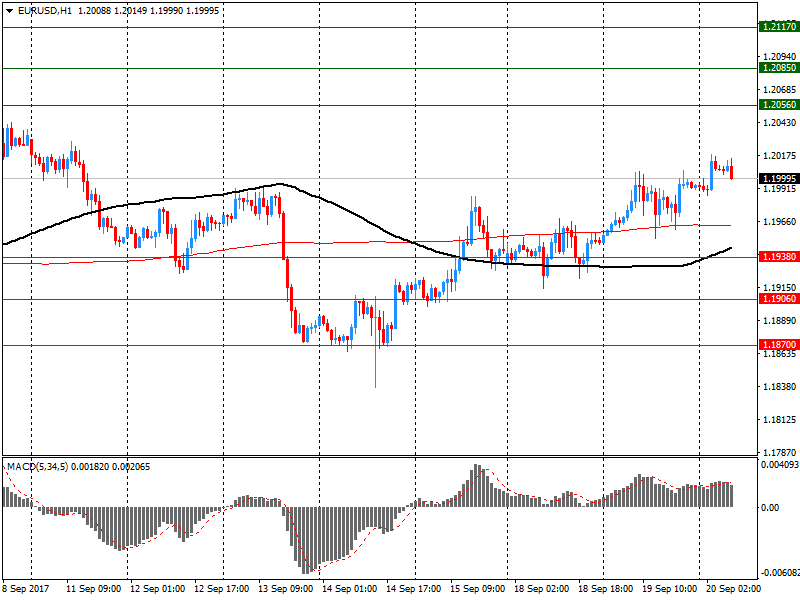Click the MACD values 0.001820 0.002065
This screenshot has height=600, width=800.
[x=111, y=467]
